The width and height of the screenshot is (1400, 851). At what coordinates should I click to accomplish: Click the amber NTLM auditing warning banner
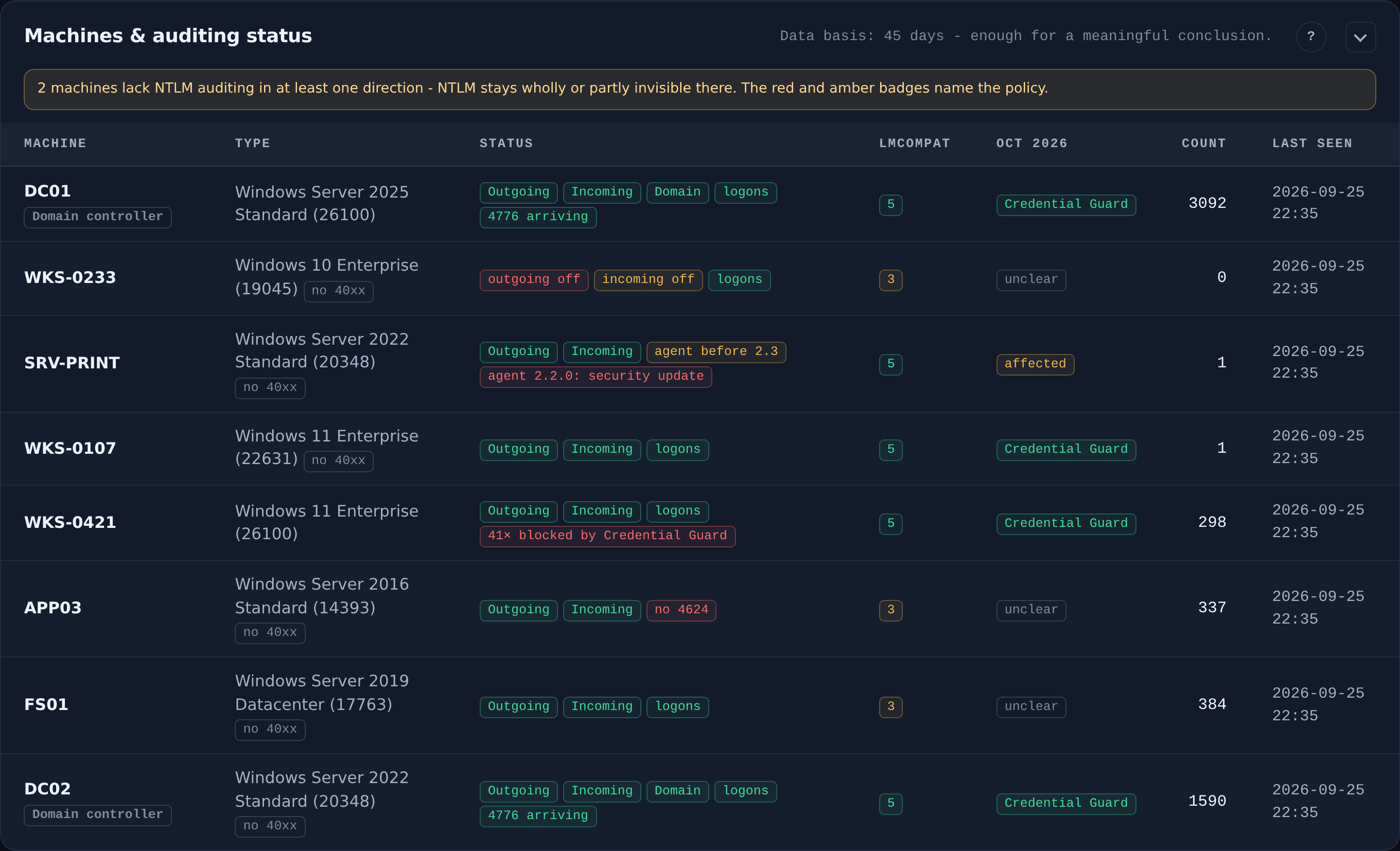[699, 89]
